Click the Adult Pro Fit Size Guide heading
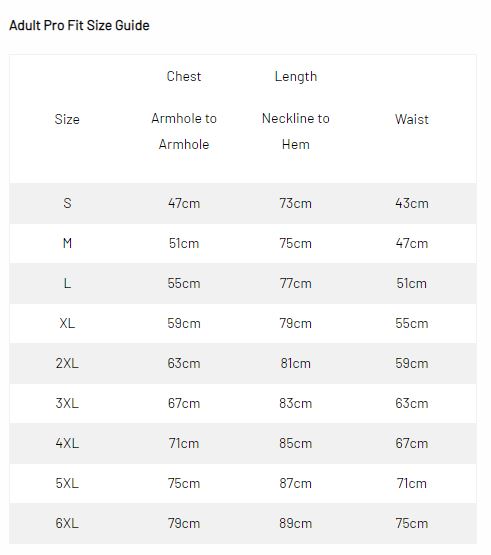The height and width of the screenshot is (555, 491). pos(79,25)
